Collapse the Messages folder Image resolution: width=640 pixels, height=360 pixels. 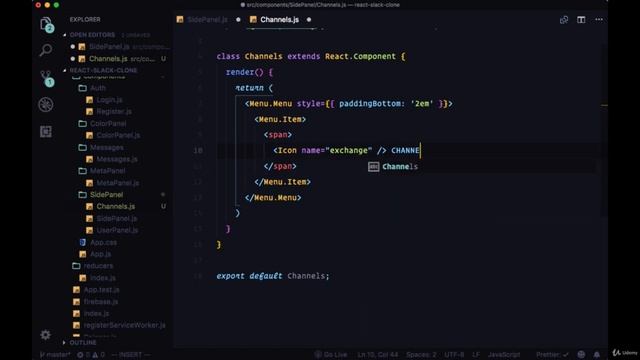click(x=107, y=147)
